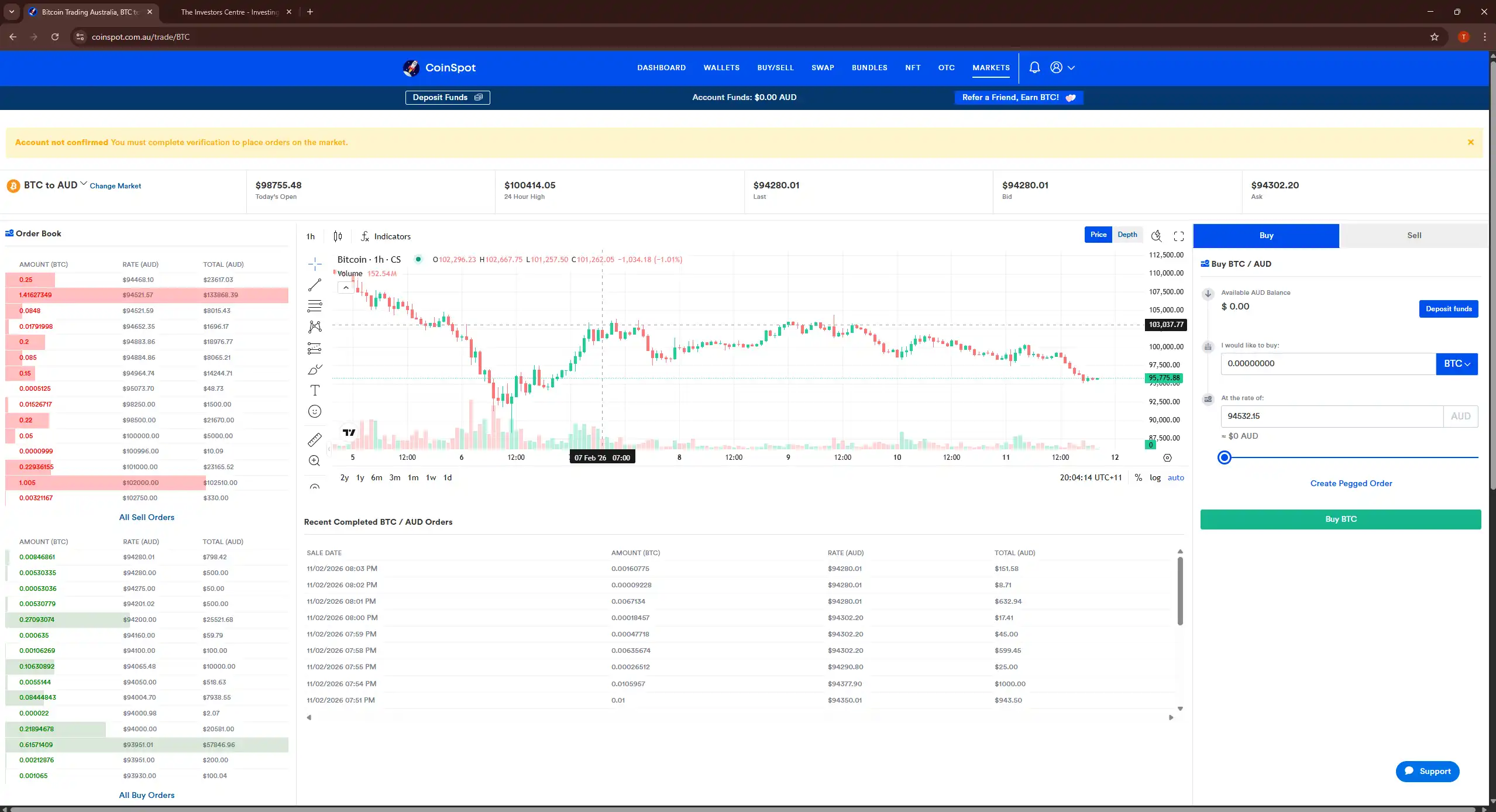Open chart quick search icon
The width and height of the screenshot is (1496, 812).
(x=1156, y=236)
